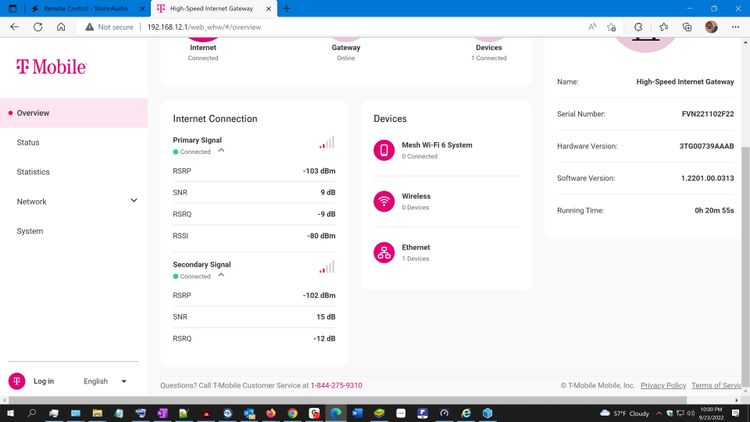
Task: Open File Explorer from the taskbar
Action: [97, 413]
